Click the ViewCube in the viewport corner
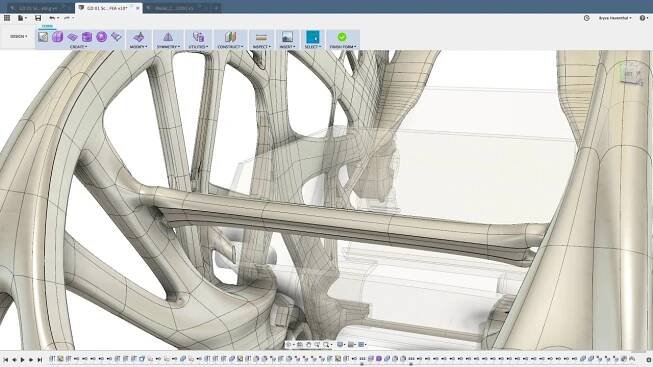Viewport: 653px width, 367px height. pyautogui.click(x=631, y=74)
